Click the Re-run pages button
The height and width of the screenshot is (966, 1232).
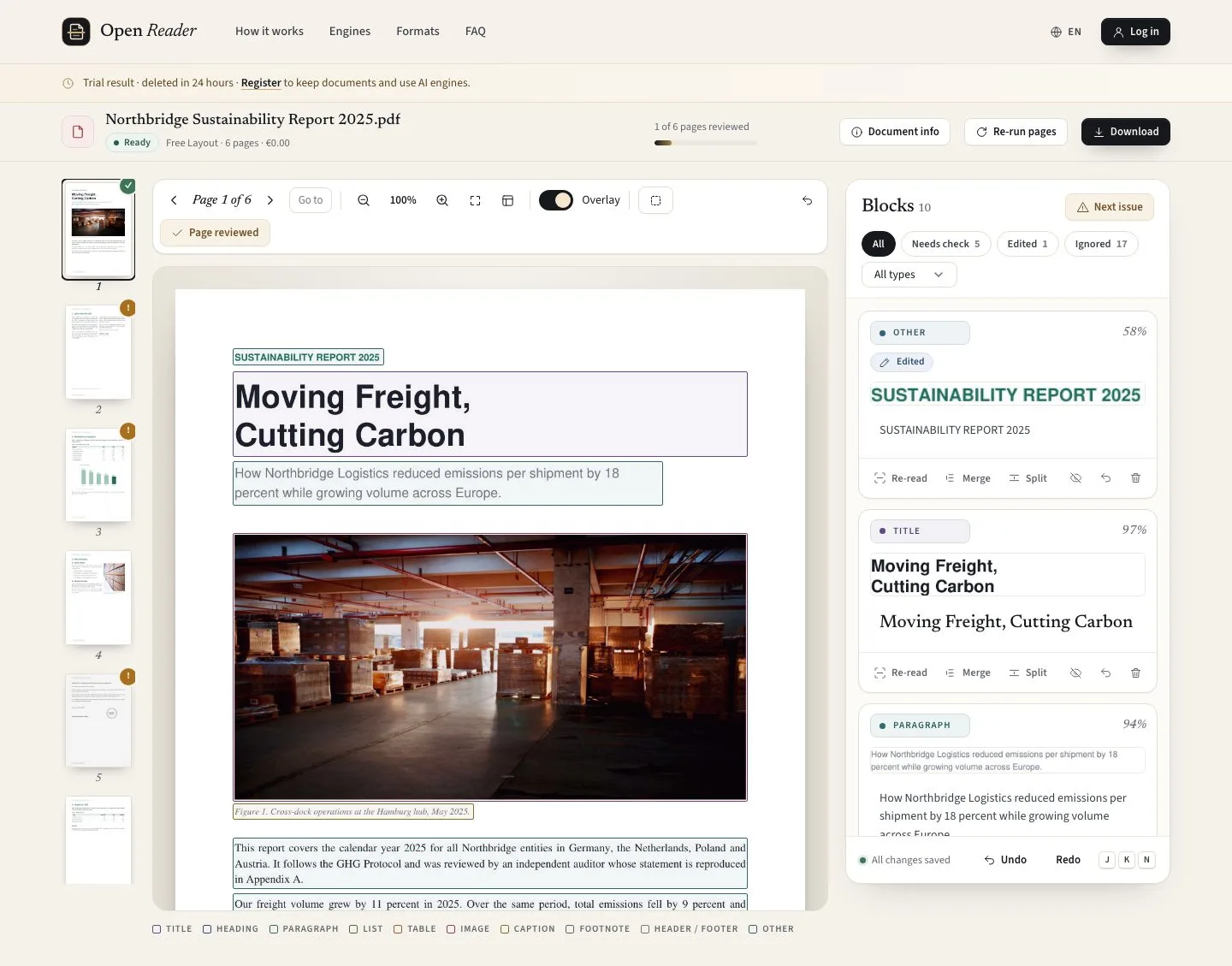pyautogui.click(x=1016, y=132)
